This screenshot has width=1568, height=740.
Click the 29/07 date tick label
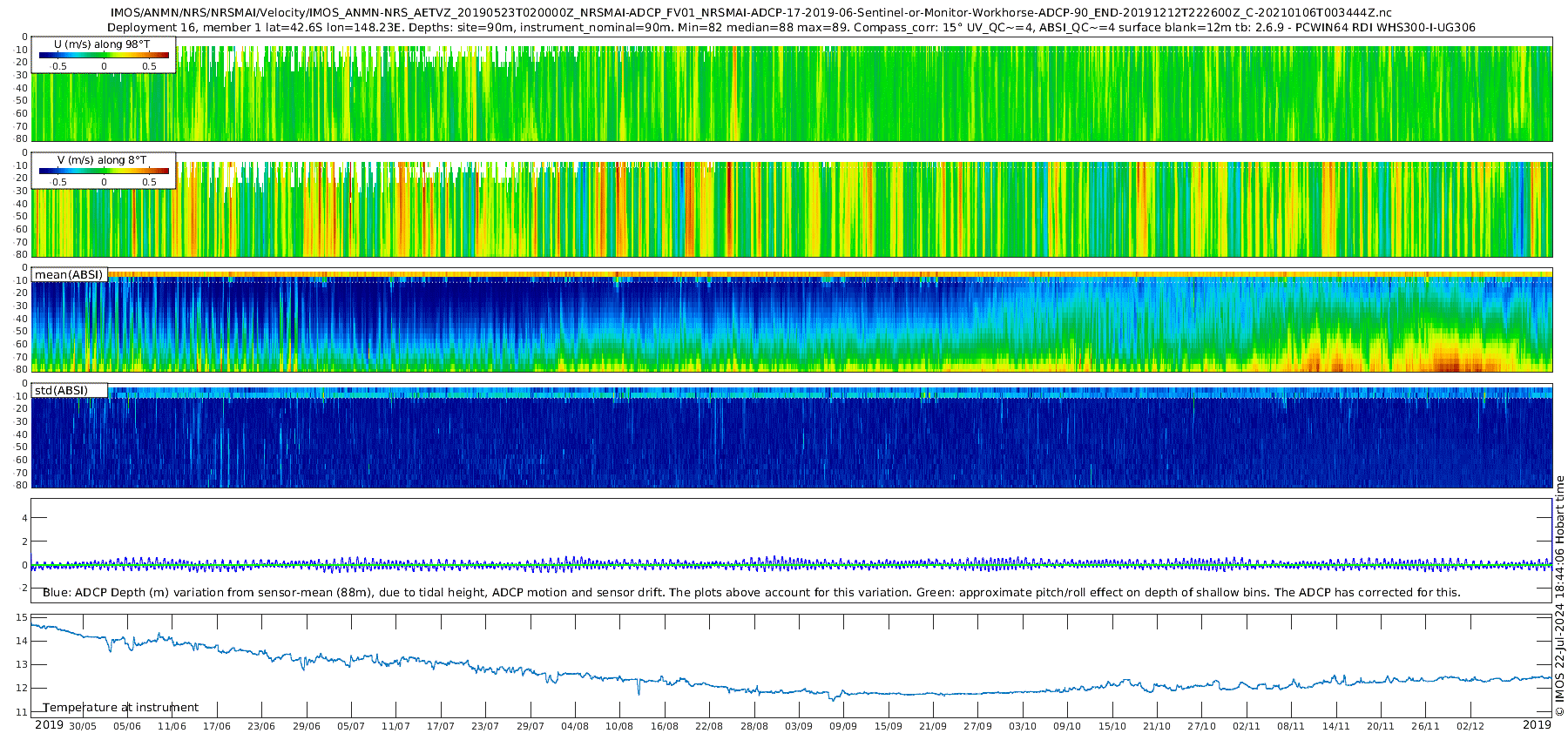[x=531, y=726]
